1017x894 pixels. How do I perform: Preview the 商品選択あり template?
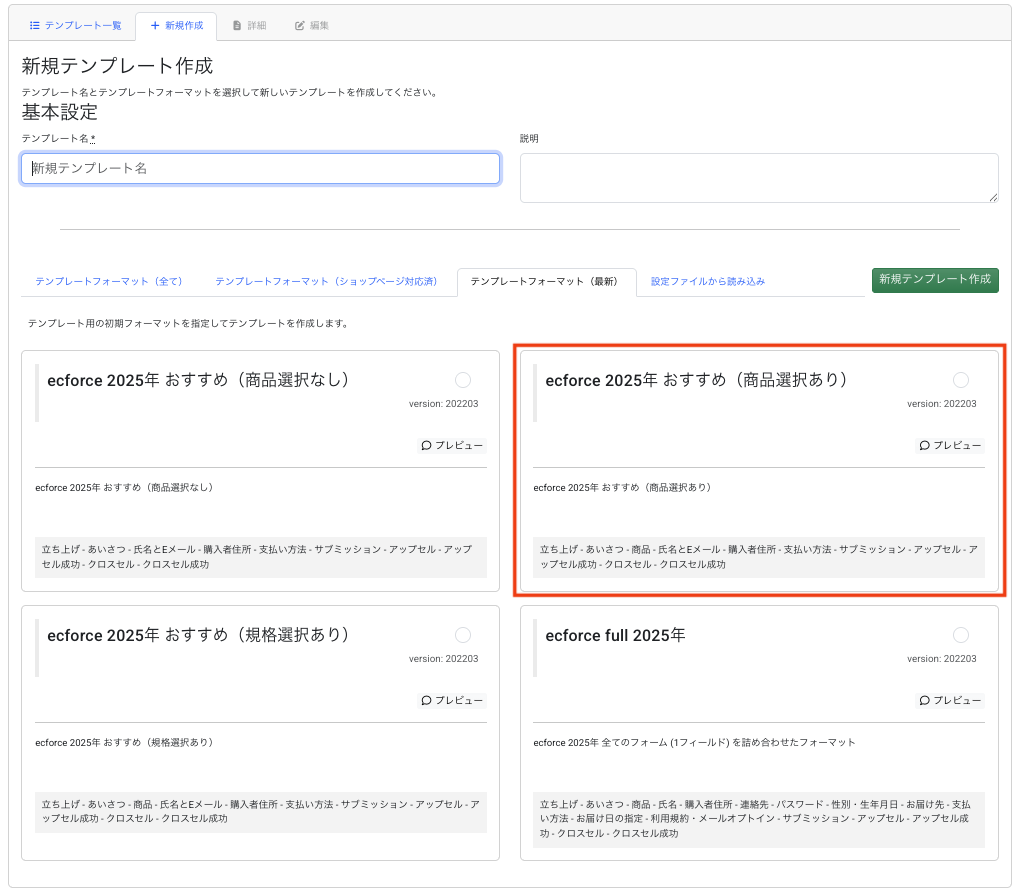(950, 446)
